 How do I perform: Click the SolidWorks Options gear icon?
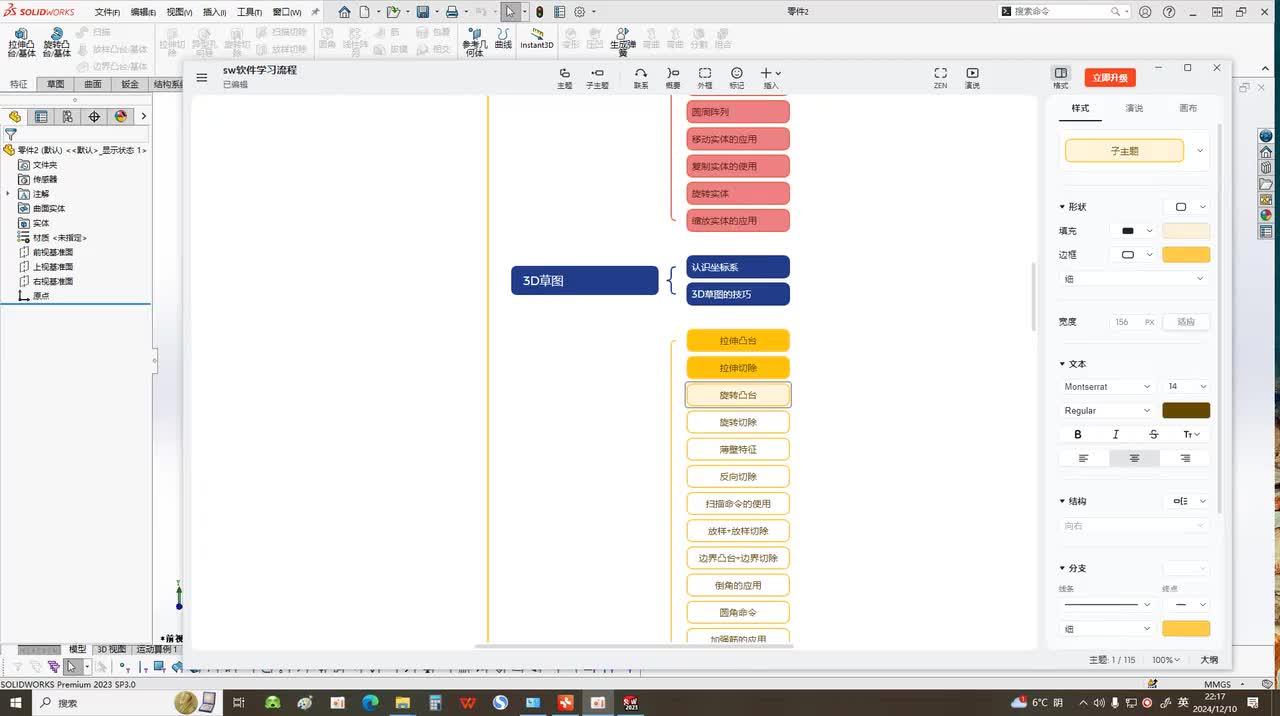[x=579, y=12]
